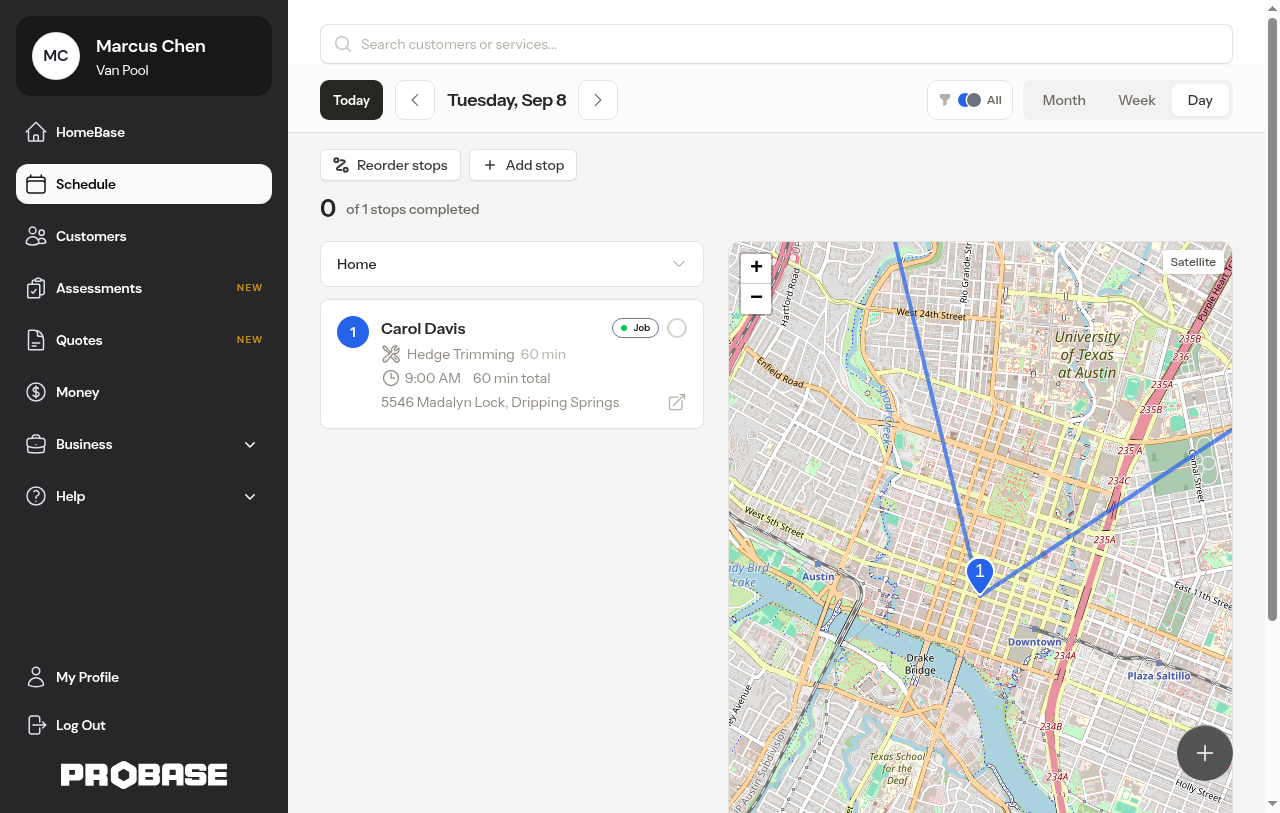The height and width of the screenshot is (813, 1280).
Task: Click Add stop button
Action: 523,165
